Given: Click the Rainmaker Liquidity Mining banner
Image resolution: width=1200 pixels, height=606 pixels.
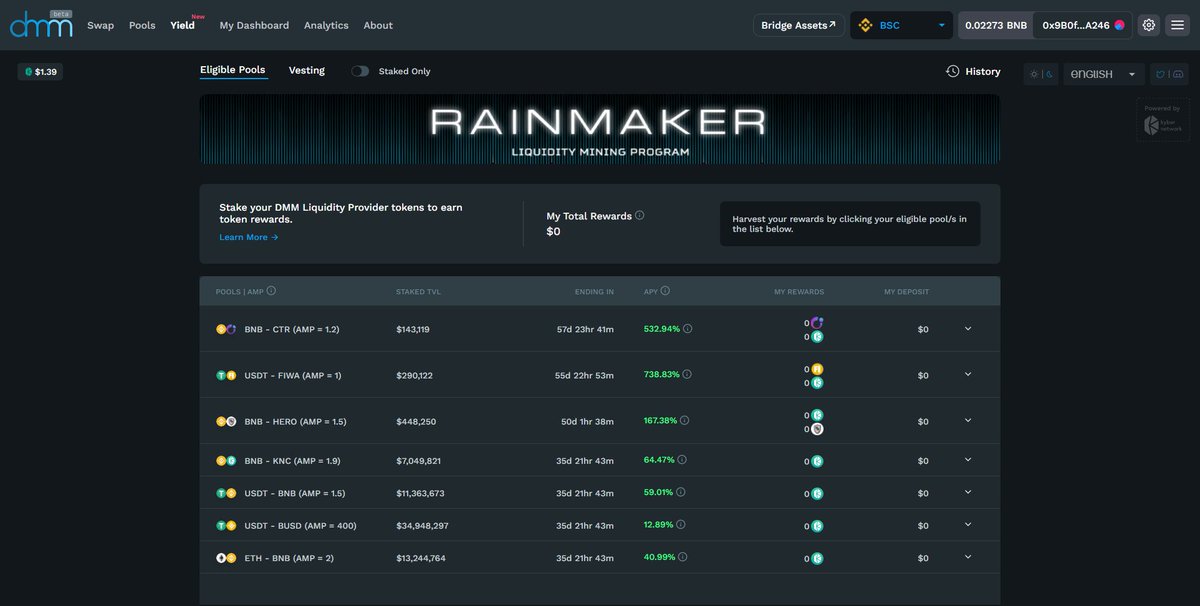Looking at the screenshot, I should pyautogui.click(x=599, y=129).
